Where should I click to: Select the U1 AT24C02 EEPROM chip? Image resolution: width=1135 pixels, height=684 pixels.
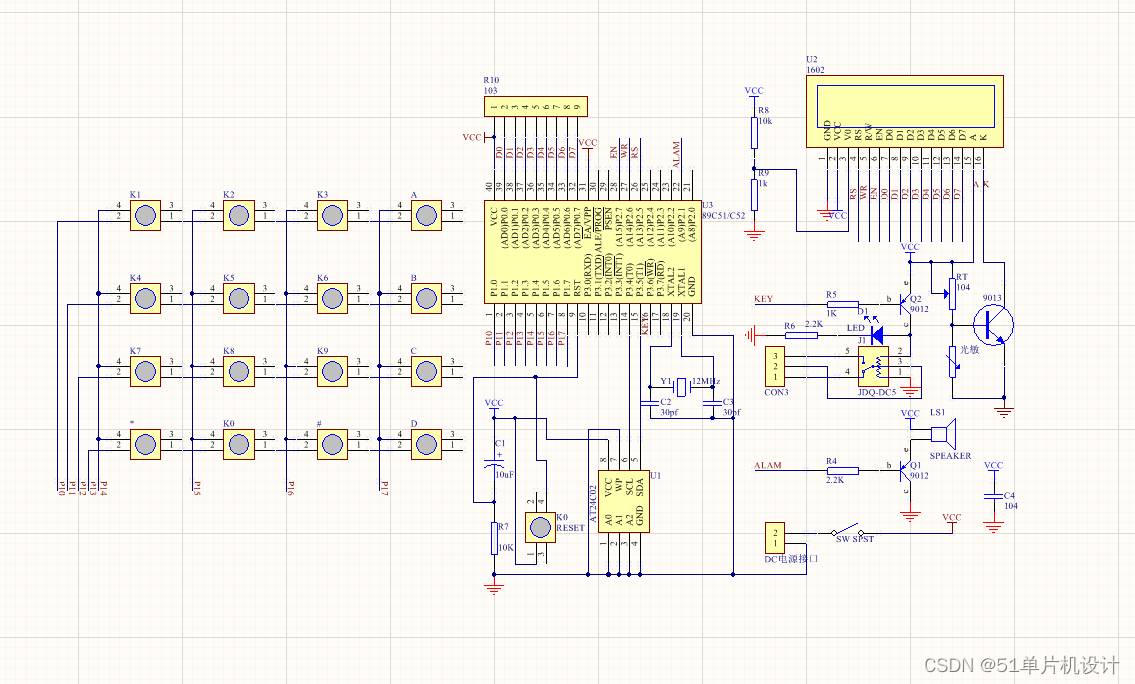pyautogui.click(x=623, y=502)
